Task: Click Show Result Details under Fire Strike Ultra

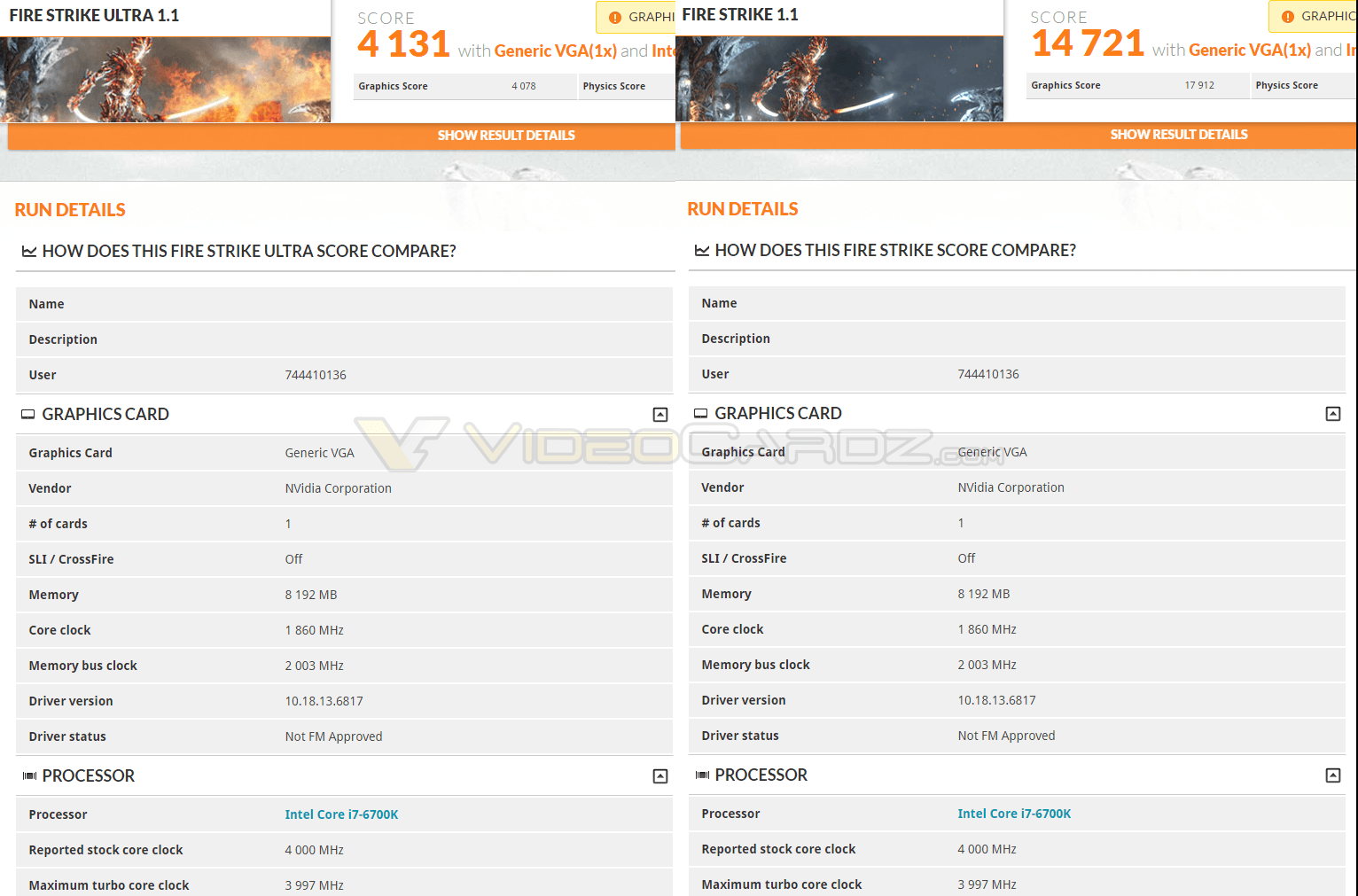Action: 506,136
